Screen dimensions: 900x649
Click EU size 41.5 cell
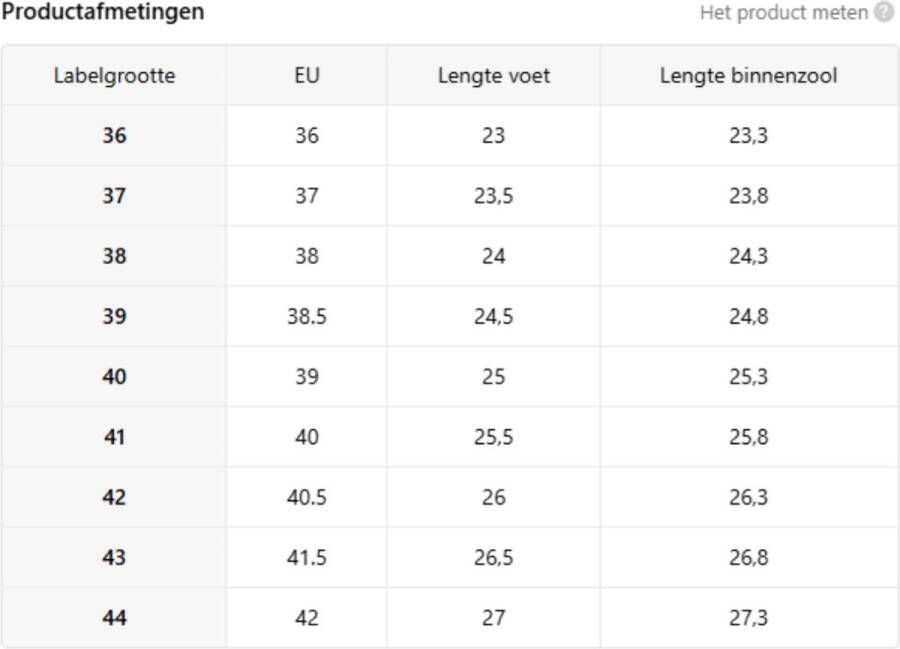click(x=307, y=558)
